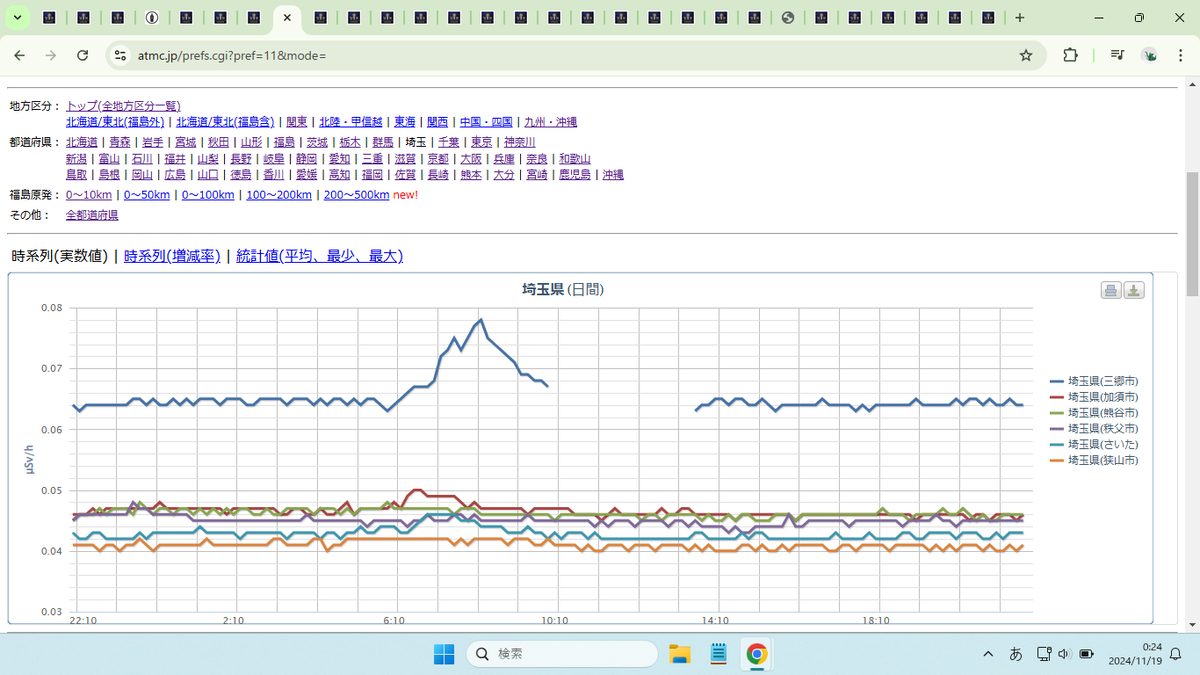The height and width of the screenshot is (675, 1200).
Task: Toggle the 埼玉県(加須市) legend series
Action: (x=1094, y=397)
